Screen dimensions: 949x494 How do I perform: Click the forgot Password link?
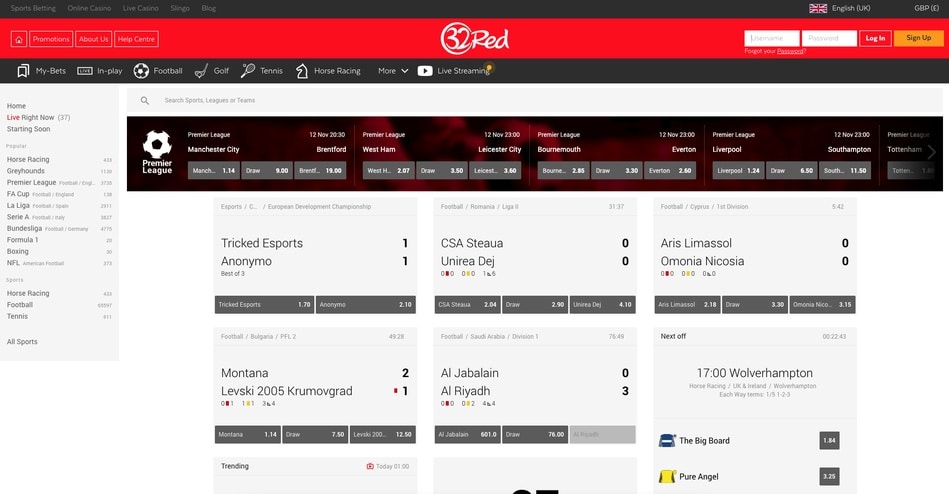pos(790,51)
